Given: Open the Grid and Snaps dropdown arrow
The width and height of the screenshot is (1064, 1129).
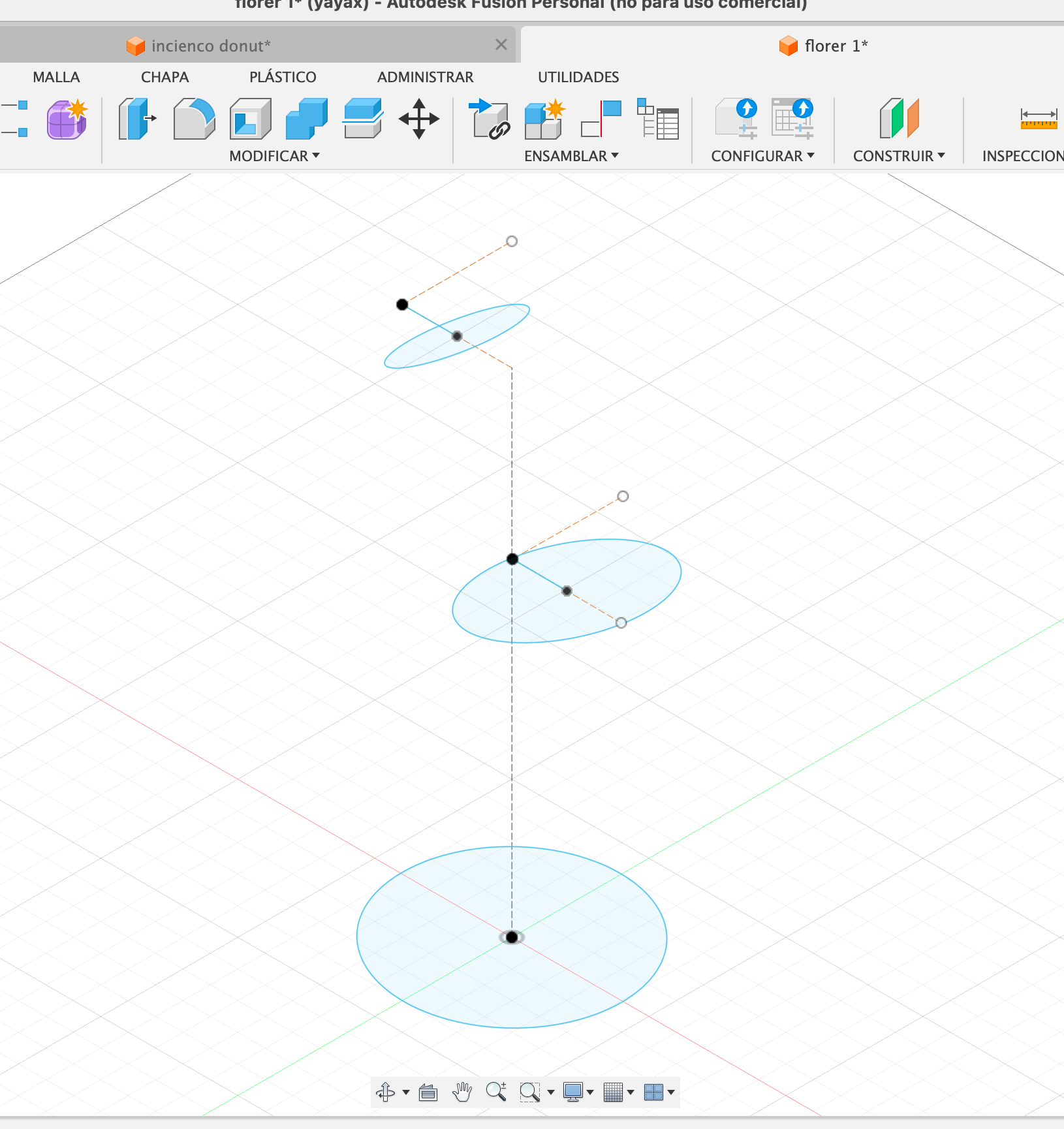Looking at the screenshot, I should pos(631,1092).
